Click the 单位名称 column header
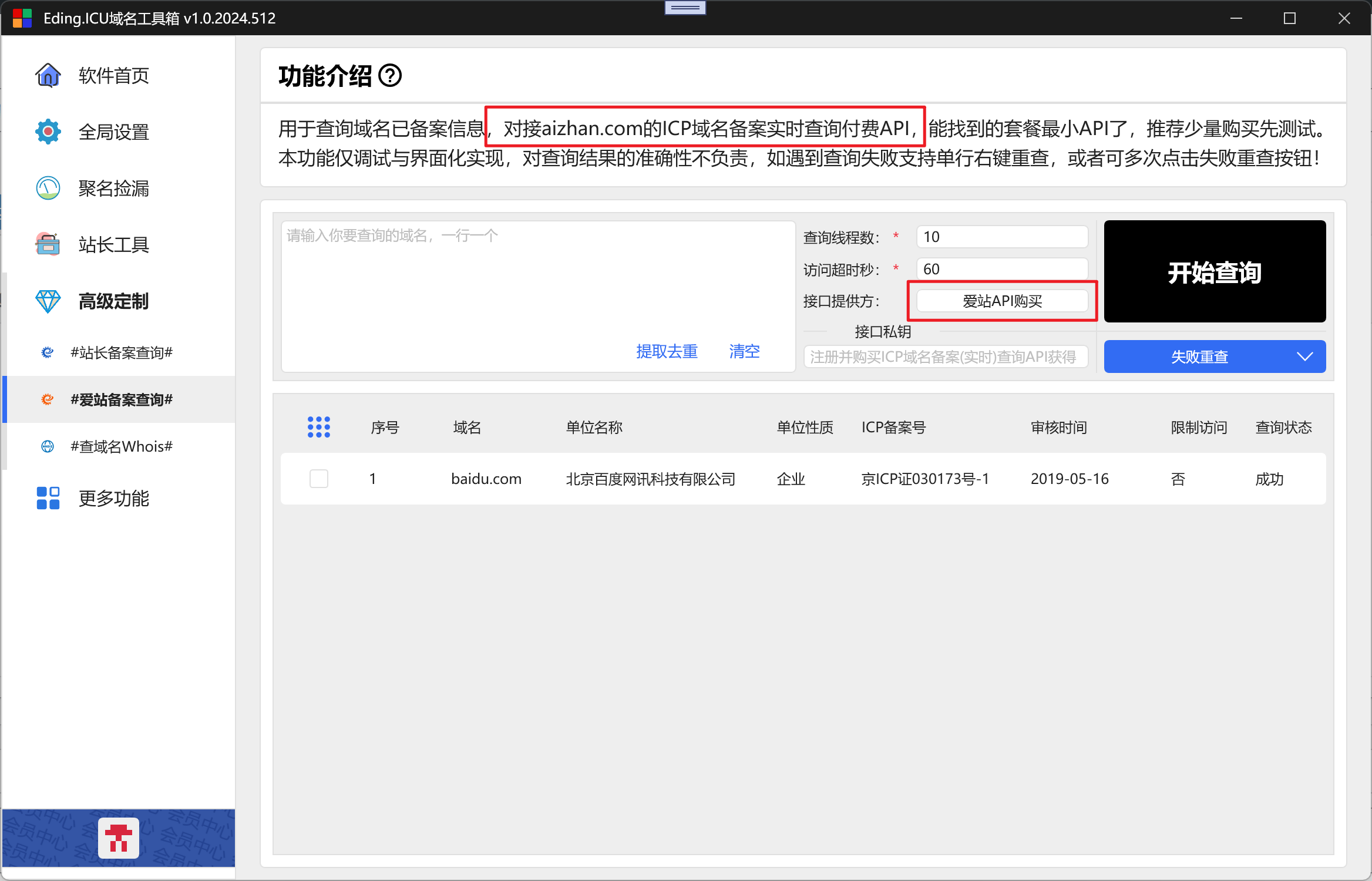Viewport: 1372px width, 881px height. [594, 427]
